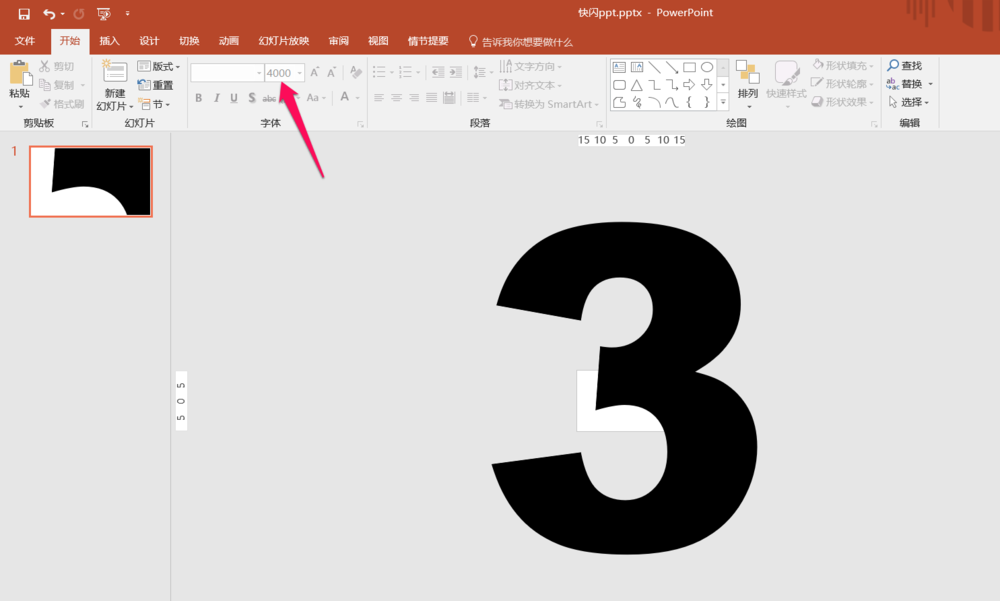Increase list indent level
The height and width of the screenshot is (601, 1000).
(455, 72)
